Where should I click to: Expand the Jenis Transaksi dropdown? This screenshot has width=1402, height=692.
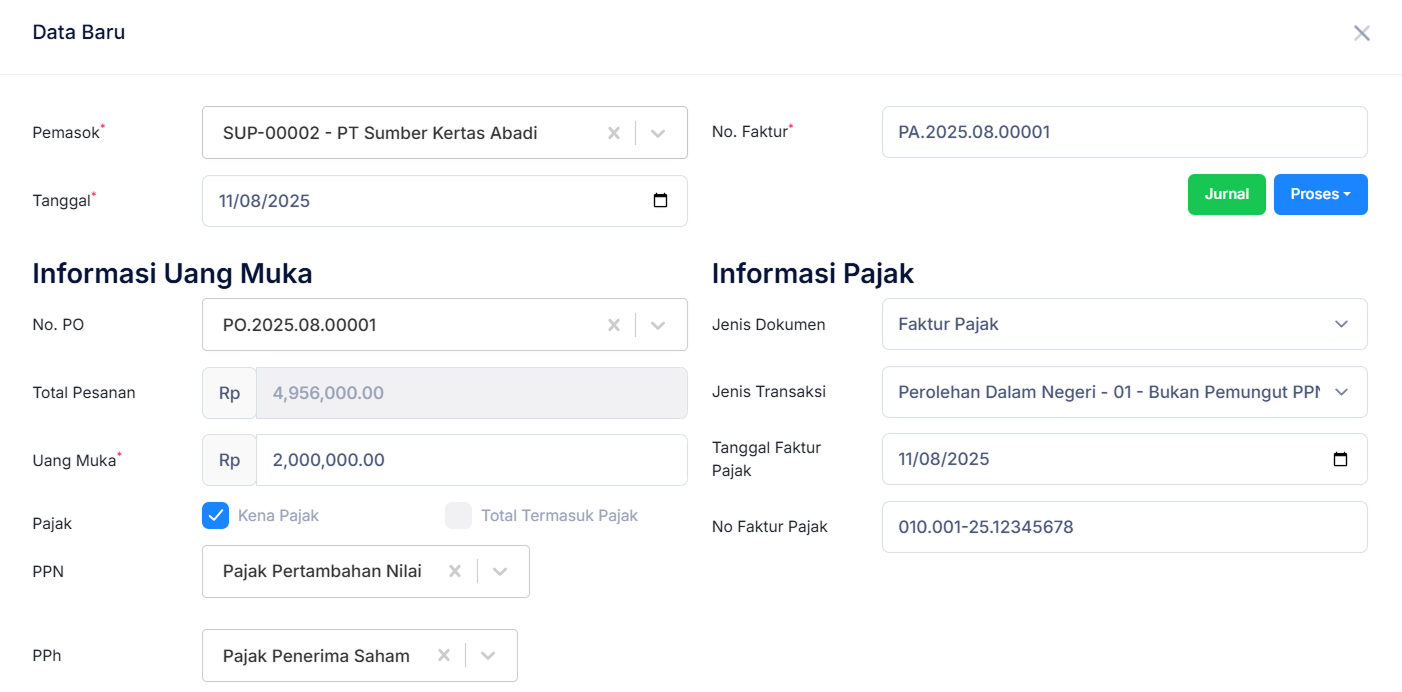[x=1341, y=392]
